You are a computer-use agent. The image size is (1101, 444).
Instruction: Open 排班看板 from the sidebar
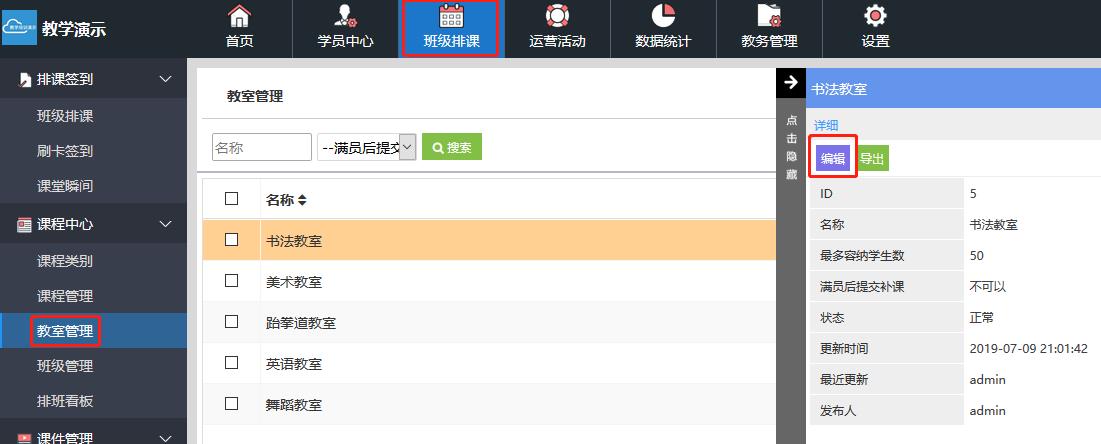coord(65,401)
